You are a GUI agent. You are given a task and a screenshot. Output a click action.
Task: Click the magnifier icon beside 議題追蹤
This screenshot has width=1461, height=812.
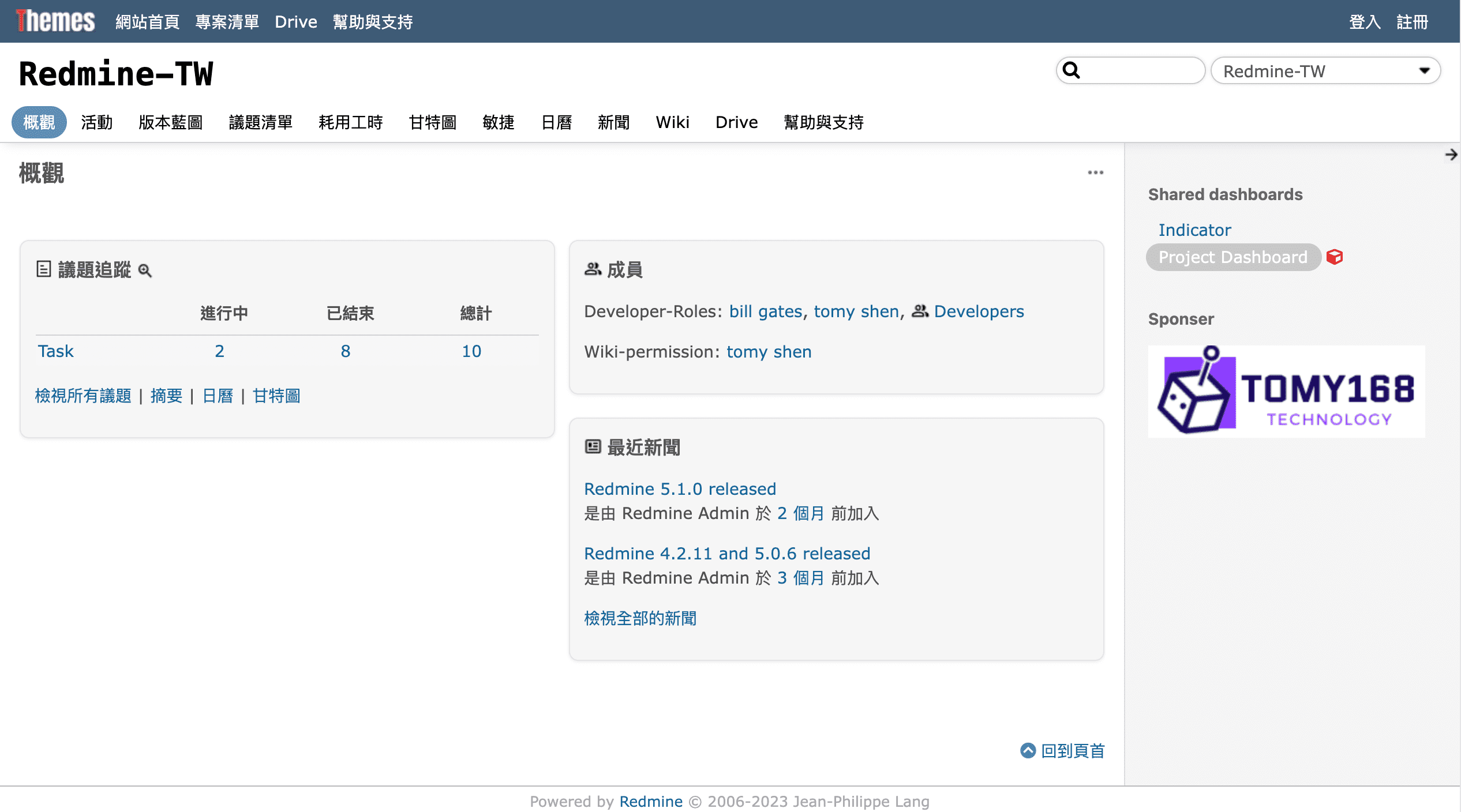click(x=145, y=270)
